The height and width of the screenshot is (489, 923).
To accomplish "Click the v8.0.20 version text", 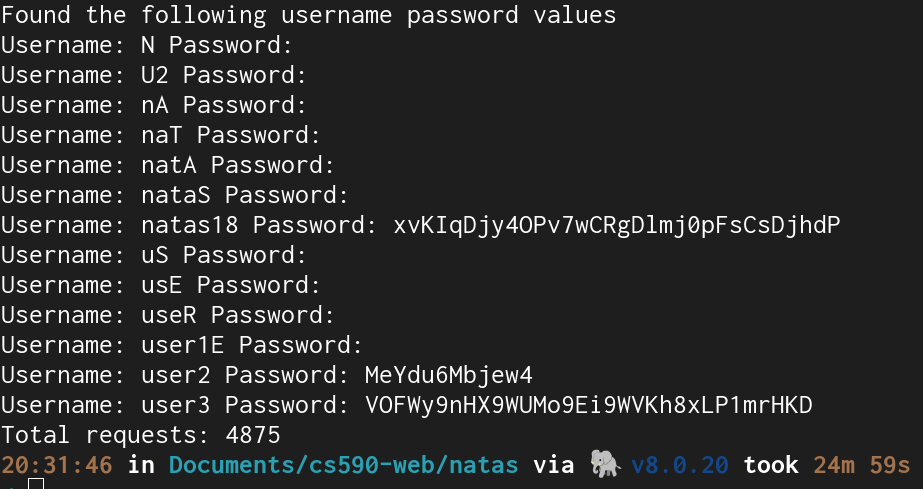I will (x=680, y=465).
